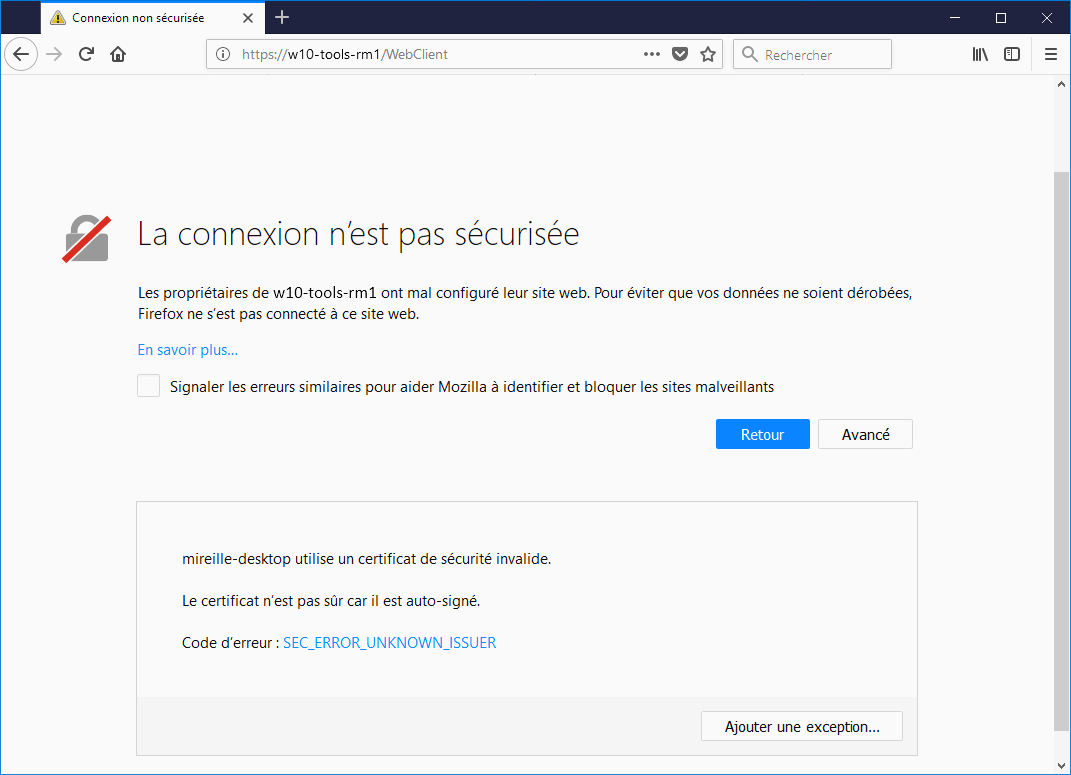
Task: Click the magnifier icon in search box
Action: pyautogui.click(x=749, y=54)
